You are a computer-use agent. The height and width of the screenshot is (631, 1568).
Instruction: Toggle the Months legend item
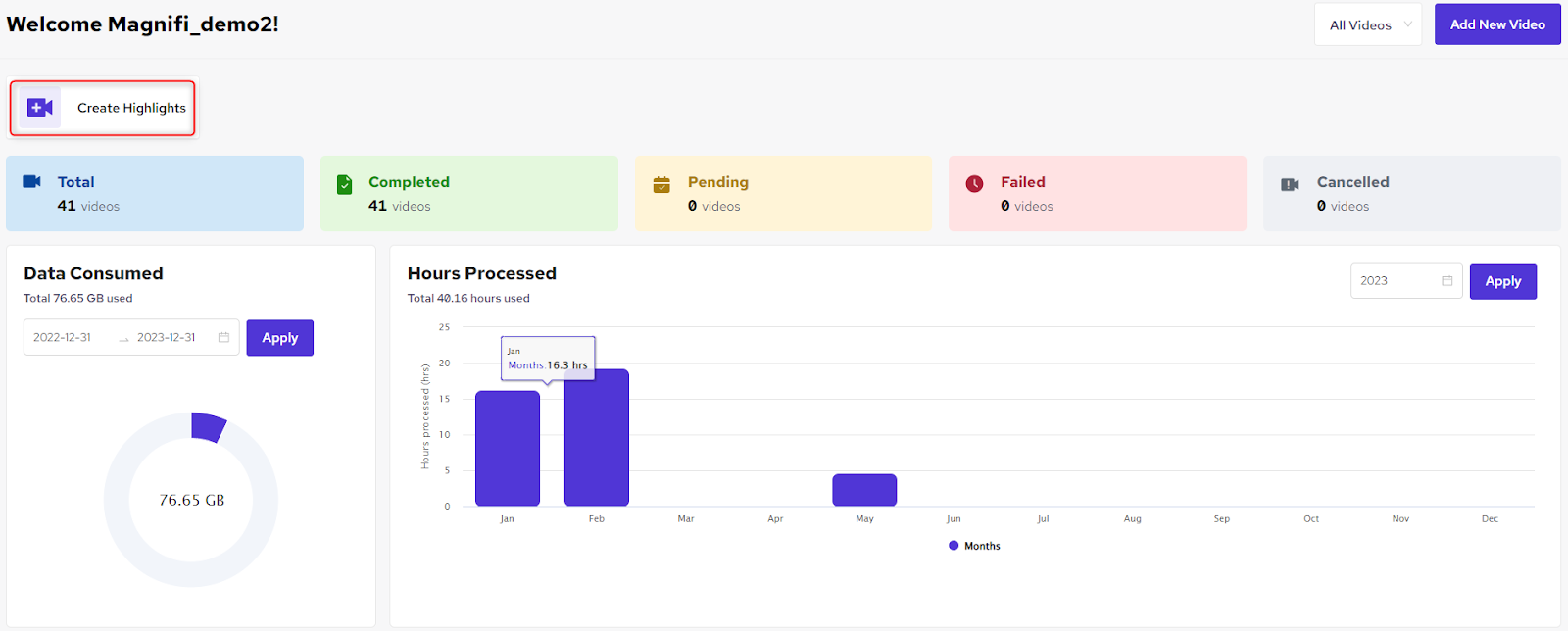tap(974, 546)
